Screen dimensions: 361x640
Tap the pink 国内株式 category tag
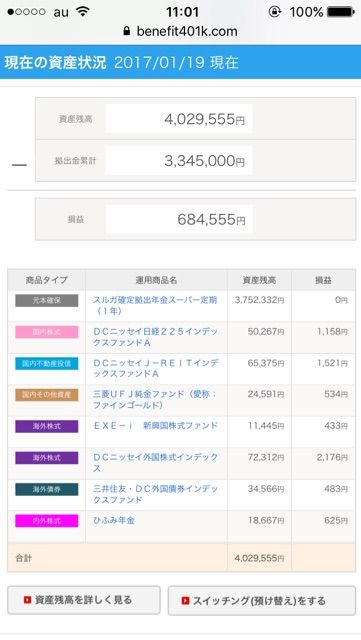click(x=47, y=332)
